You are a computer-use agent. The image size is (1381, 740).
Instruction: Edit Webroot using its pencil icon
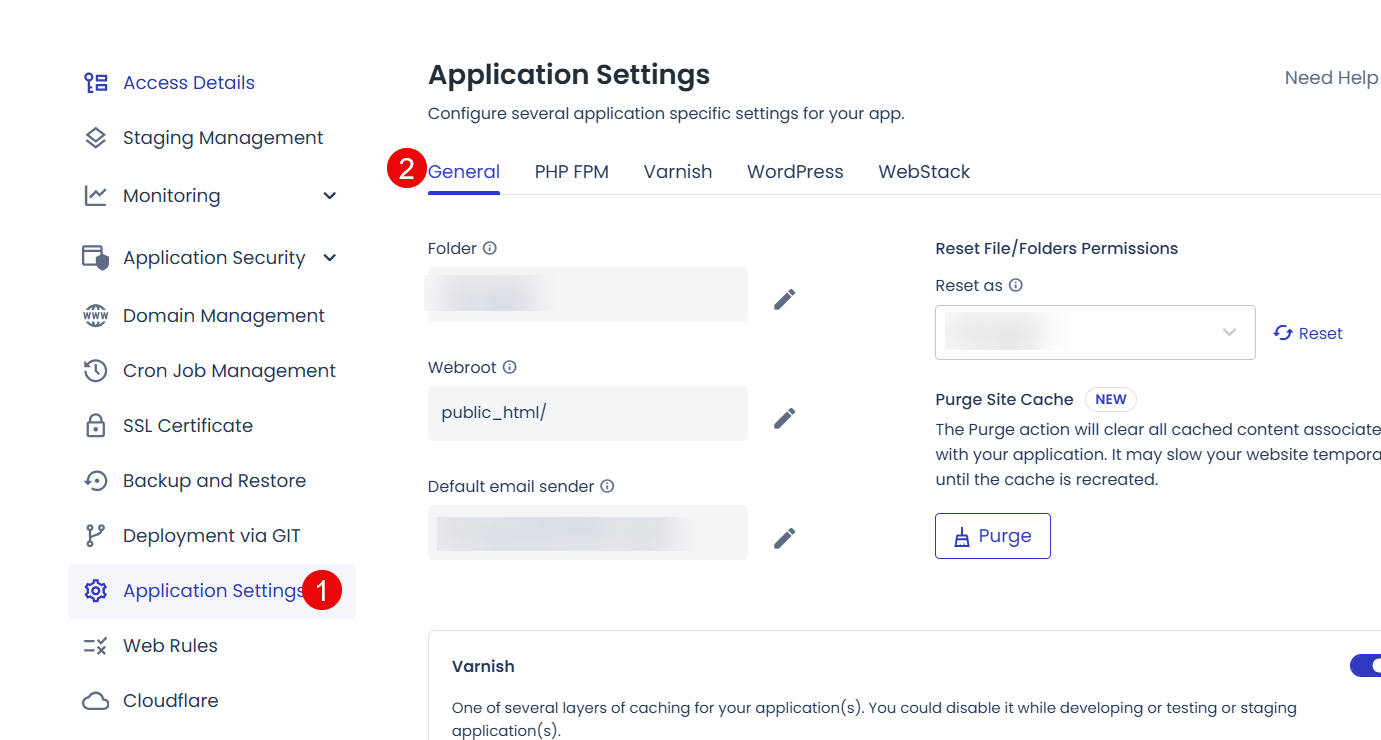click(785, 418)
